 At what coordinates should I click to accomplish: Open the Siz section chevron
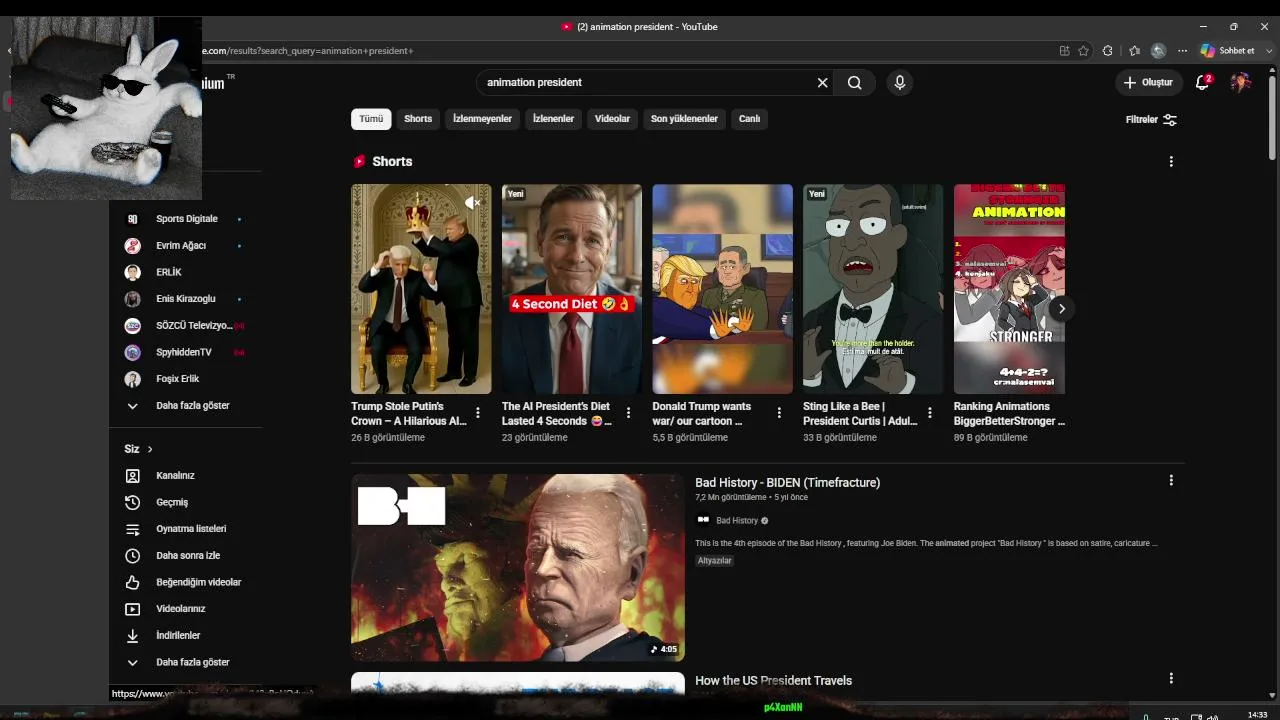150,450
